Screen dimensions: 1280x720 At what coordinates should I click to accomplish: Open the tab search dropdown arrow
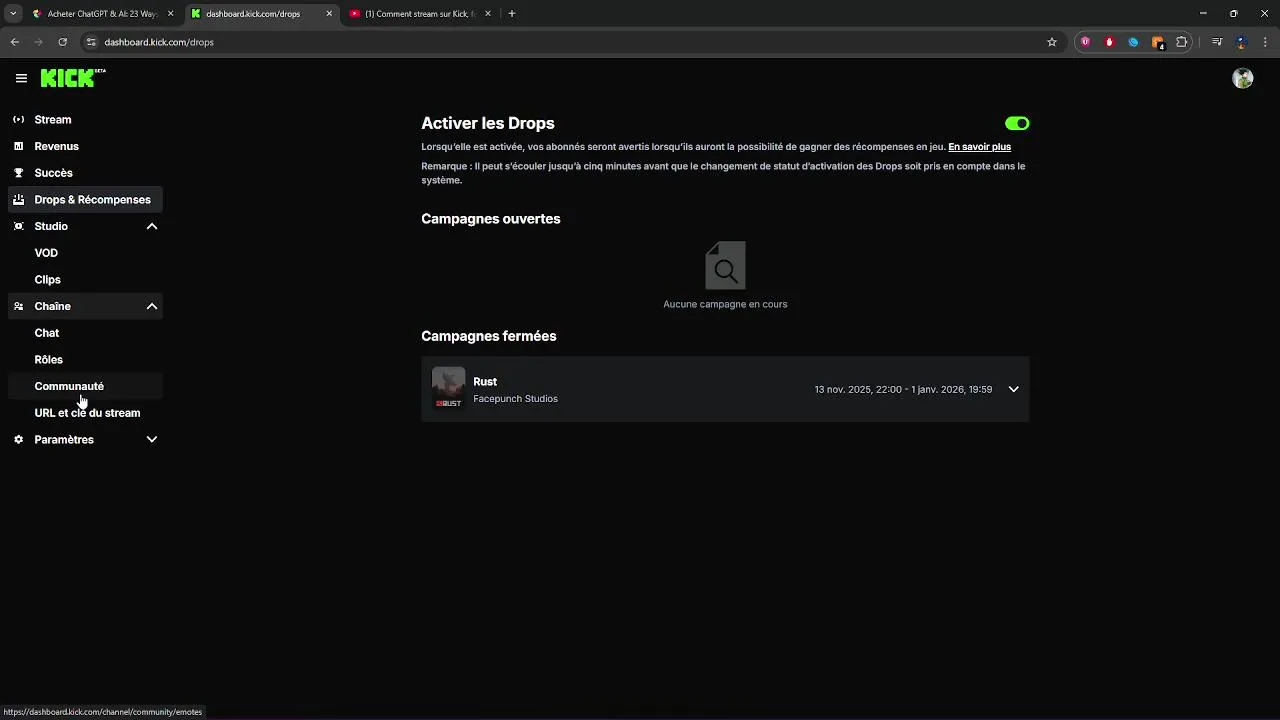click(13, 14)
